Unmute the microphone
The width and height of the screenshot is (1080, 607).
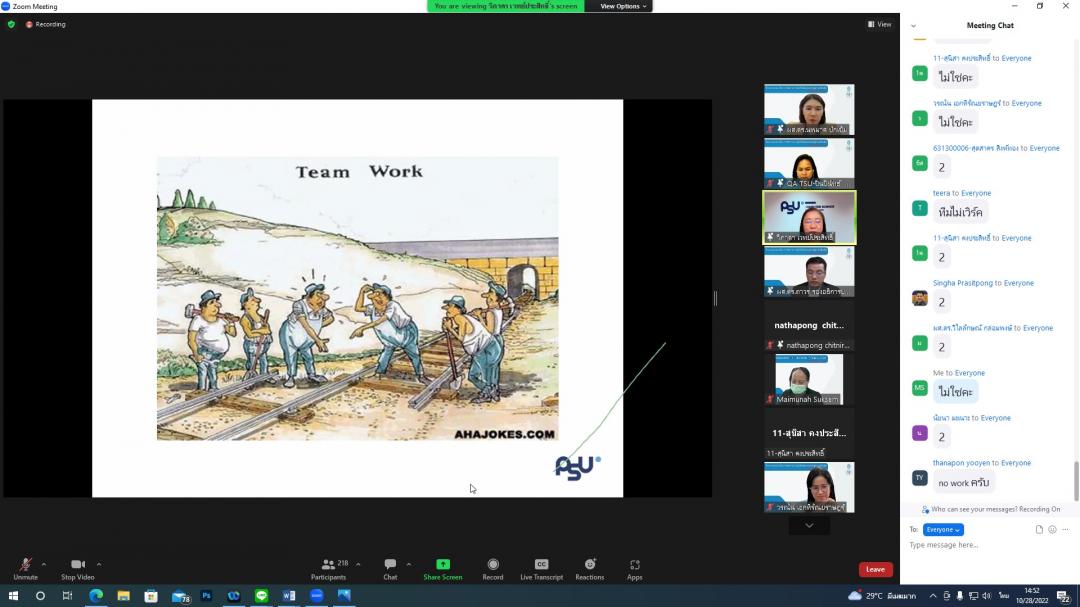coord(25,566)
